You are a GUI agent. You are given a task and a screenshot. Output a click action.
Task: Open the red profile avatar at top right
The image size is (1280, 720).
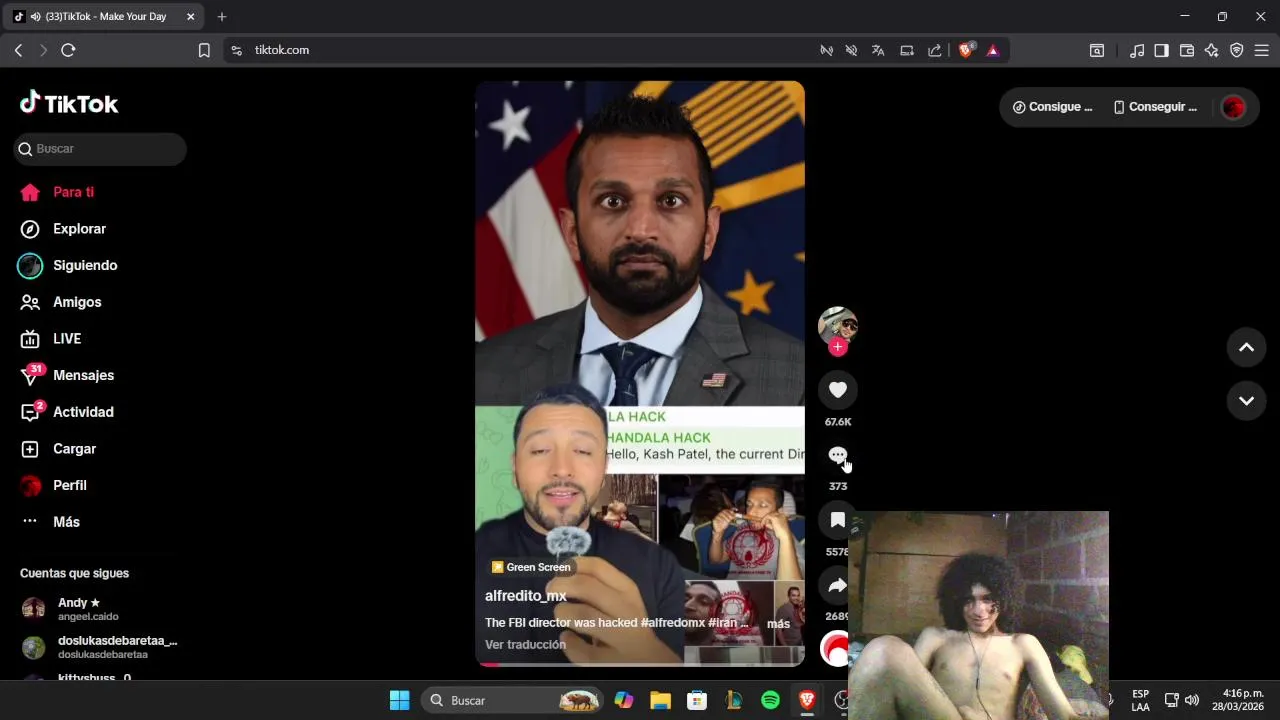[1233, 107]
